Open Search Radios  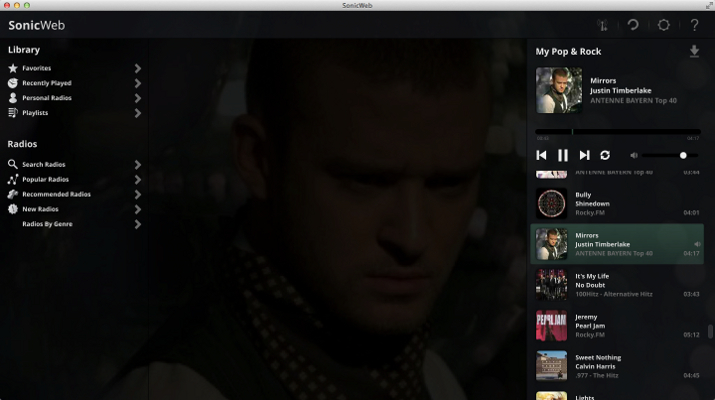point(44,164)
